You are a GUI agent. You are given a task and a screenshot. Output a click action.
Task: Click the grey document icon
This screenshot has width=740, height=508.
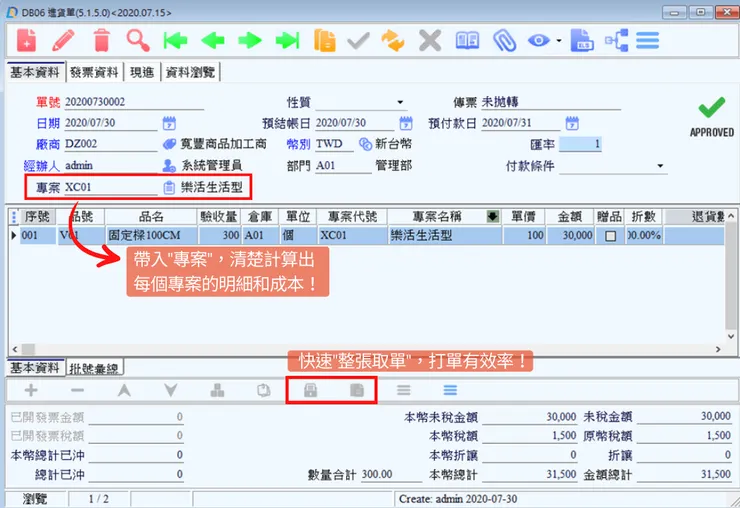pyautogui.click(x=357, y=390)
